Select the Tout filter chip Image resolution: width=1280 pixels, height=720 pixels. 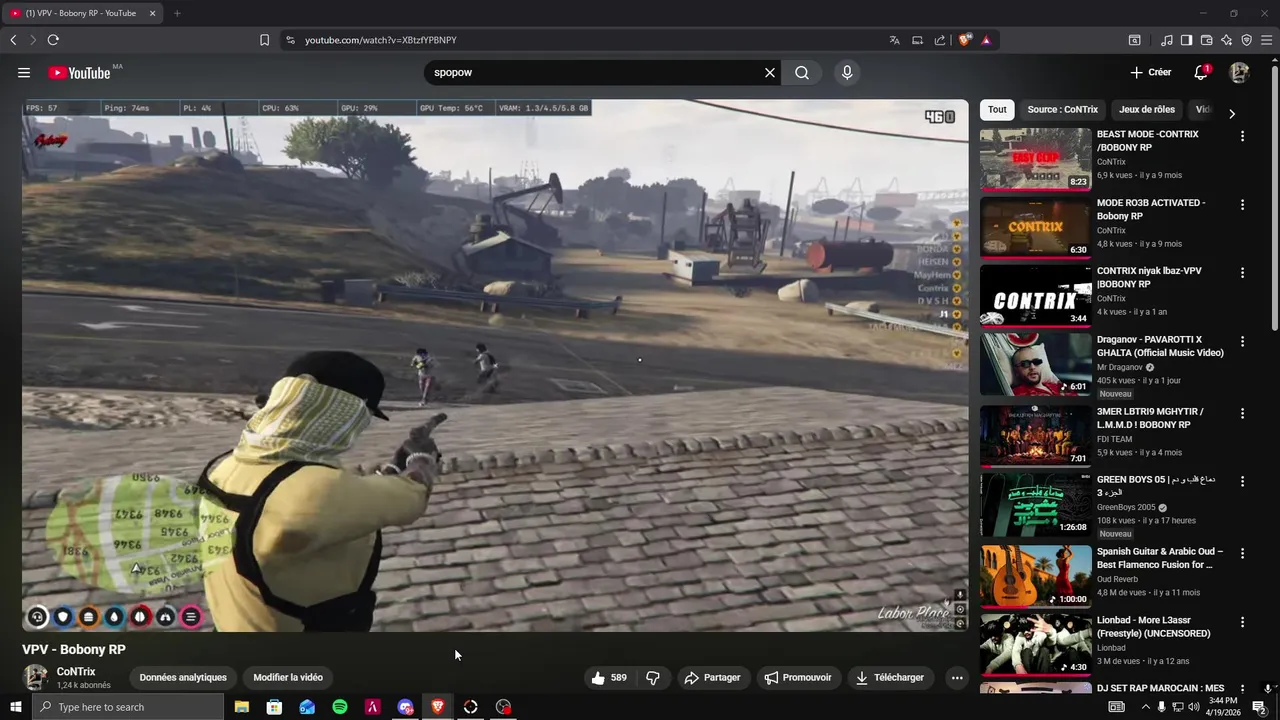[997, 109]
